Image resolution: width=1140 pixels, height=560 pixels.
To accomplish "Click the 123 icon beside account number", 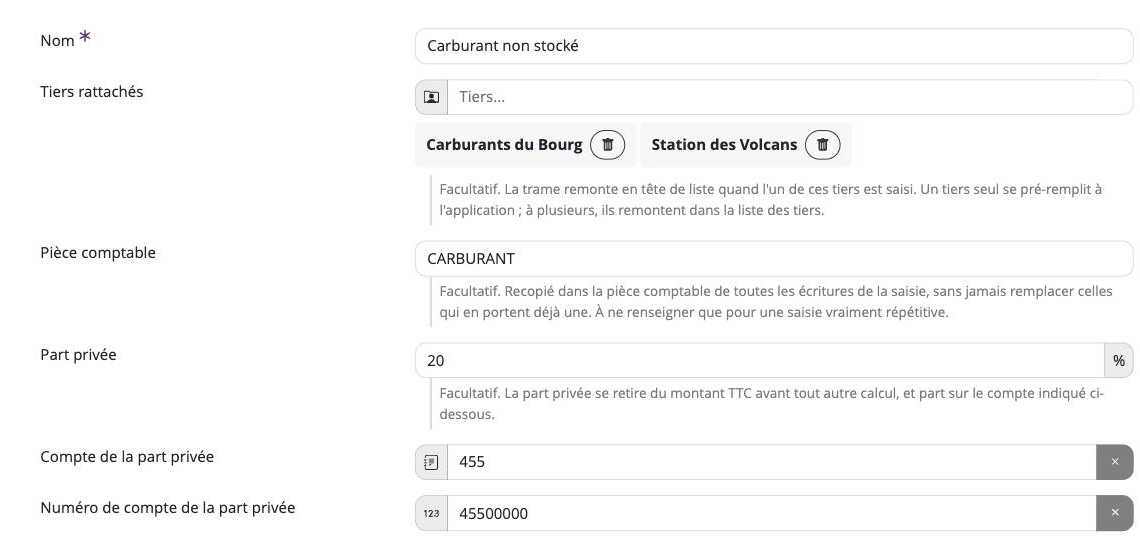I will click(431, 513).
